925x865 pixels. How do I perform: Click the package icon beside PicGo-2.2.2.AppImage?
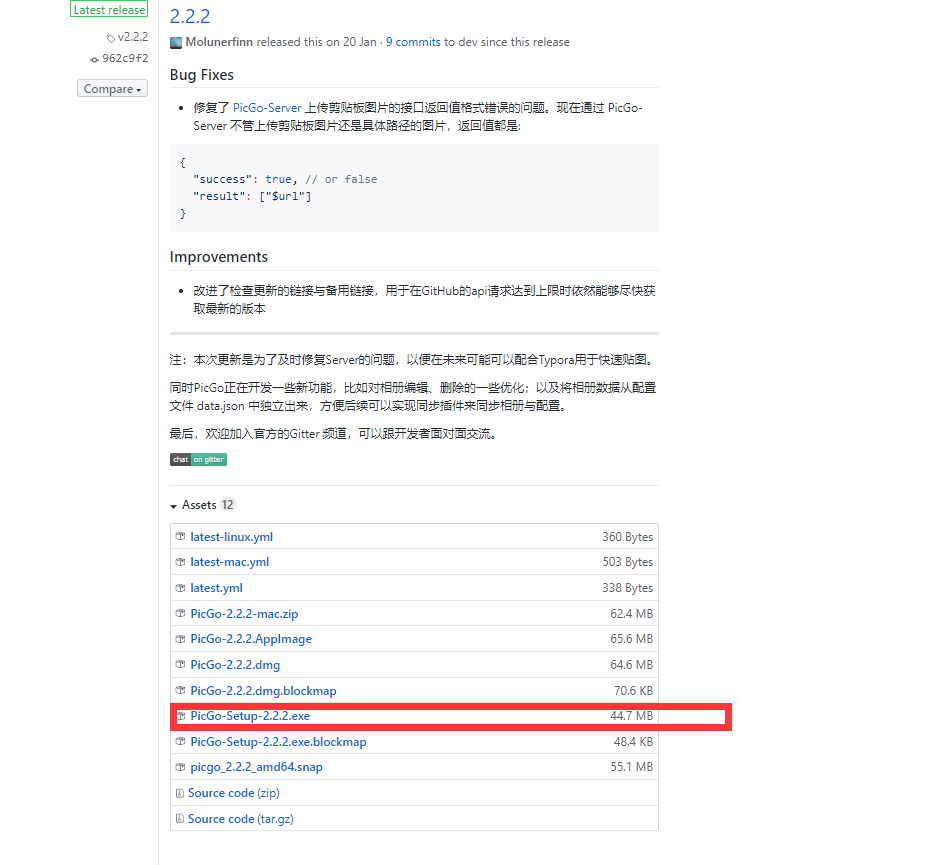coord(181,639)
